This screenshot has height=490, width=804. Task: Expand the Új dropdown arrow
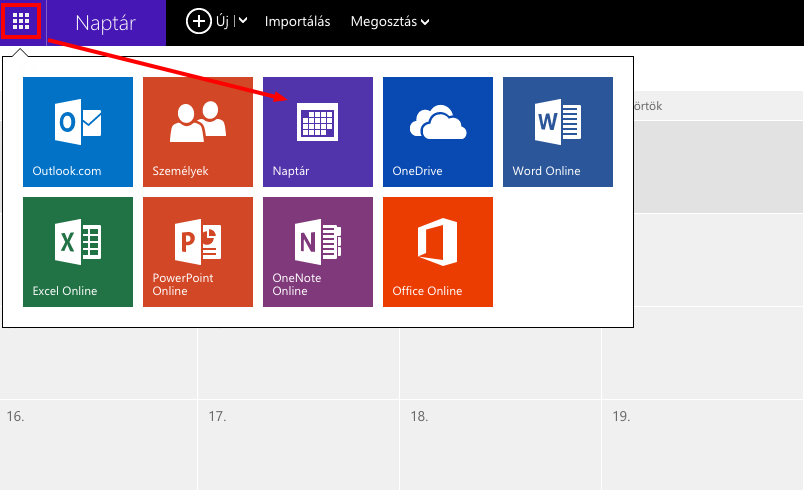(243, 21)
